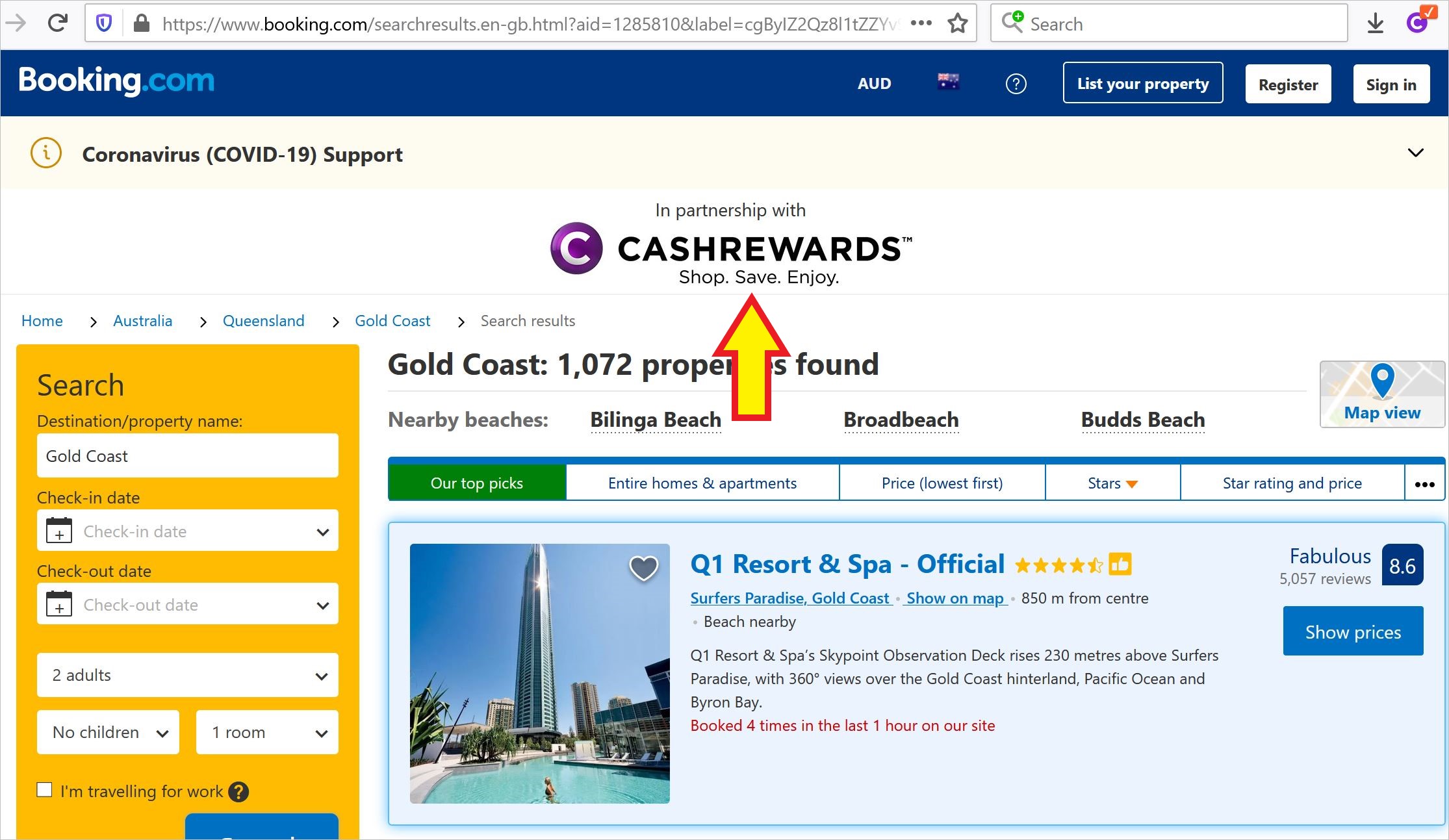The height and width of the screenshot is (840, 1449).
Task: Open the Stars sort dropdown
Action: (x=1112, y=483)
